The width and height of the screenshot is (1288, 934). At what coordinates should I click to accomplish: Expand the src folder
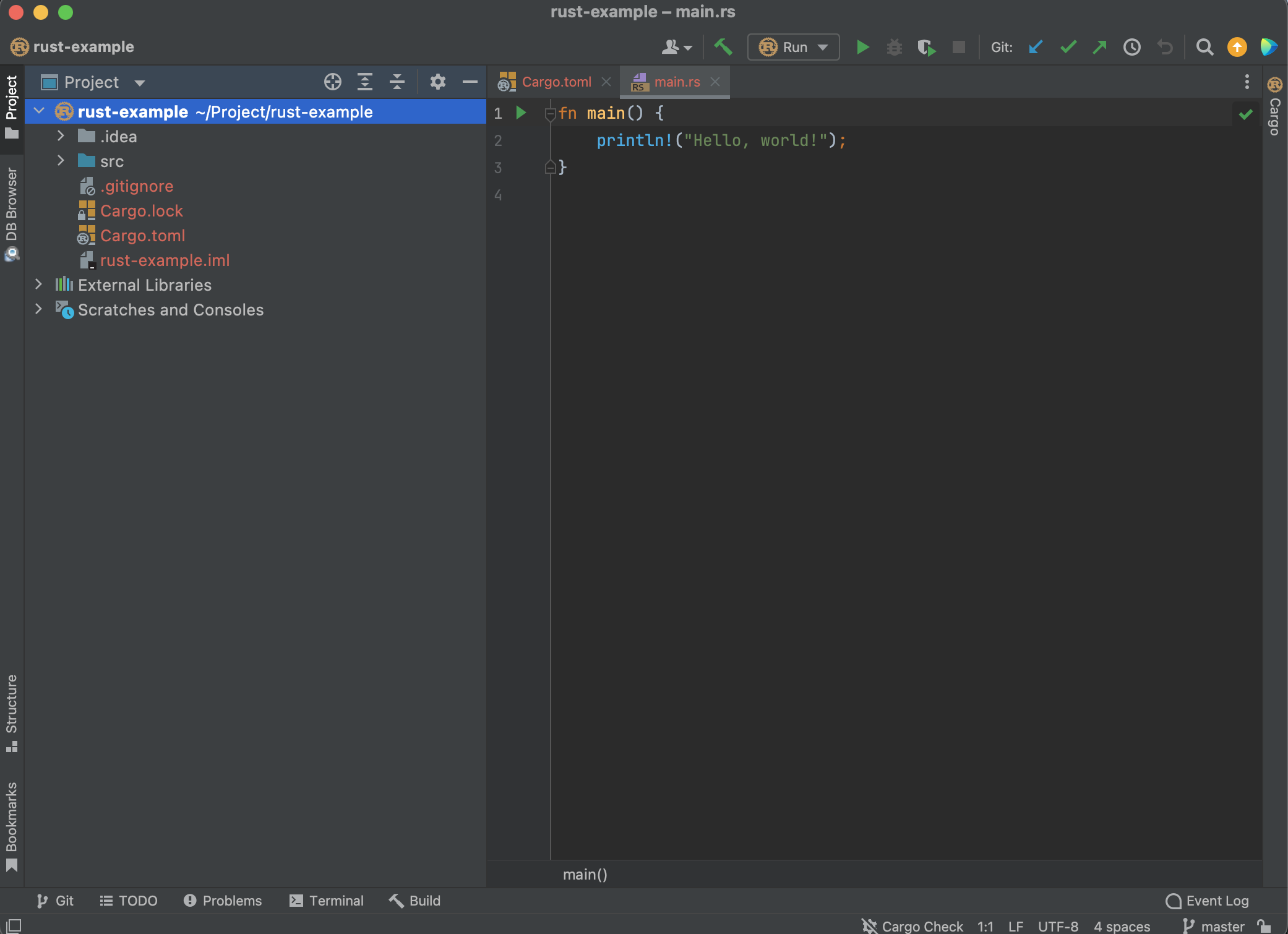pos(61,161)
